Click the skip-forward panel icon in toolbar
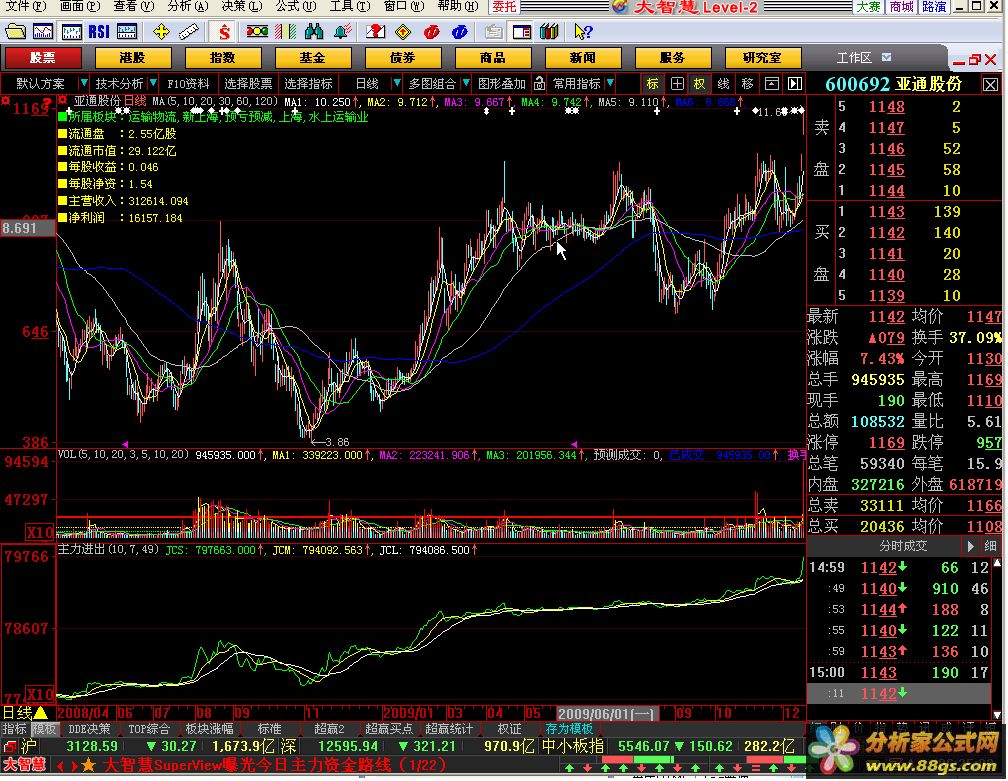Screen dimensions: 1008x781 point(795,84)
